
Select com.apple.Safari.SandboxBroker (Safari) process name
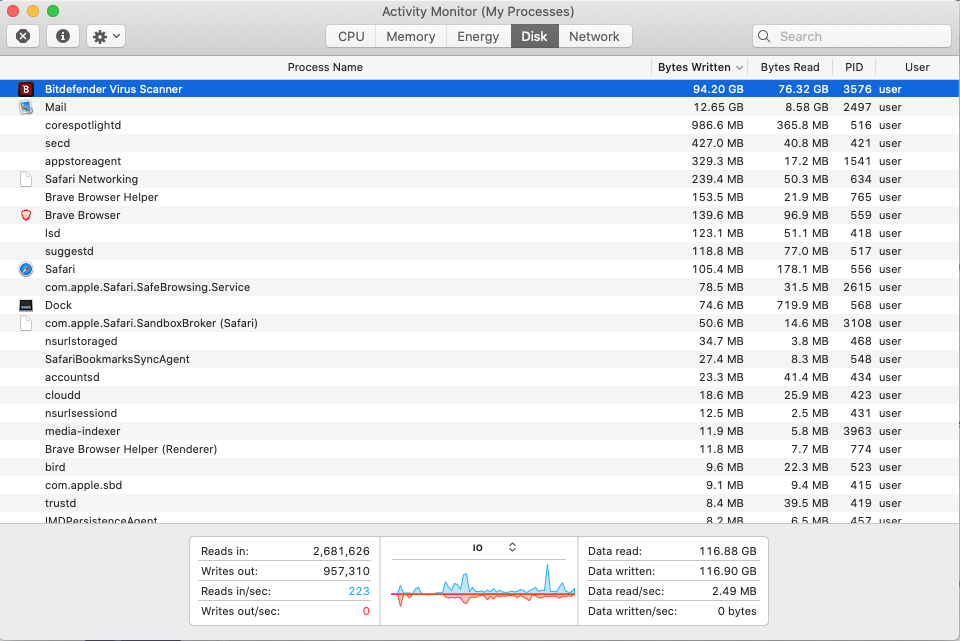tap(151, 323)
